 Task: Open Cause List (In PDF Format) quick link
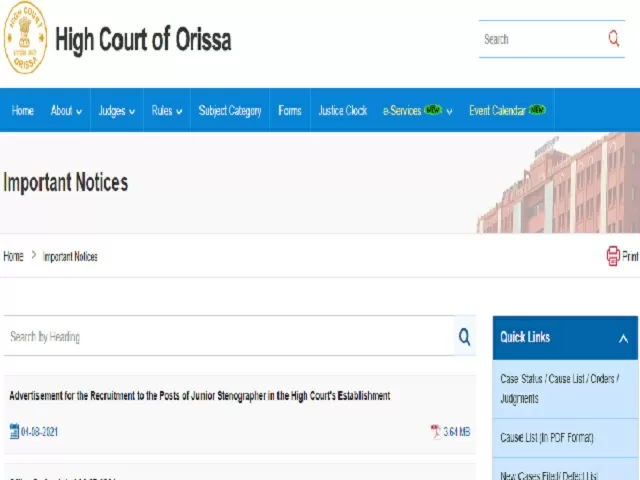(547, 438)
